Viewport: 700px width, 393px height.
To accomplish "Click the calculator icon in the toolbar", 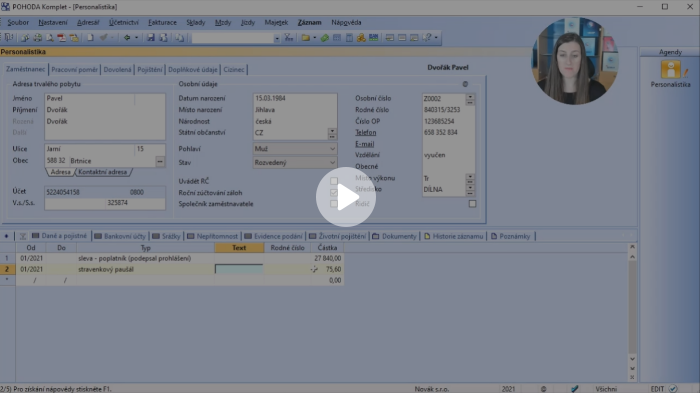I will tap(349, 38).
